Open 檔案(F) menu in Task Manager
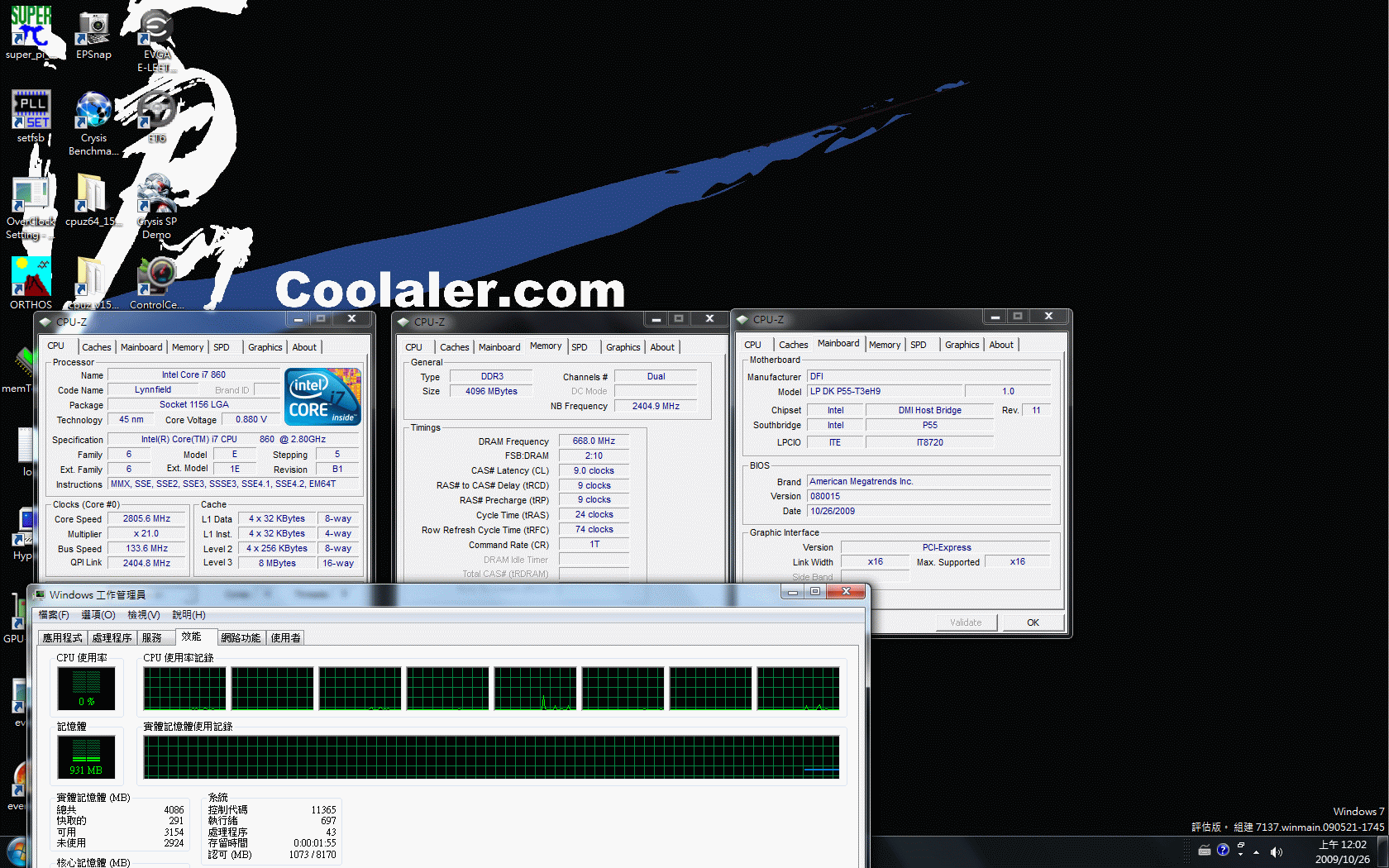The image size is (1389, 868). tap(54, 615)
